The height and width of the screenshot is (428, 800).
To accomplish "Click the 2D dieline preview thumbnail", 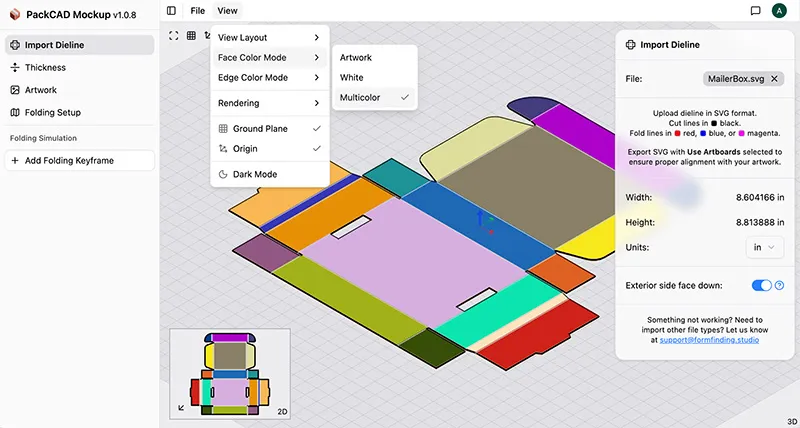I will [231, 372].
